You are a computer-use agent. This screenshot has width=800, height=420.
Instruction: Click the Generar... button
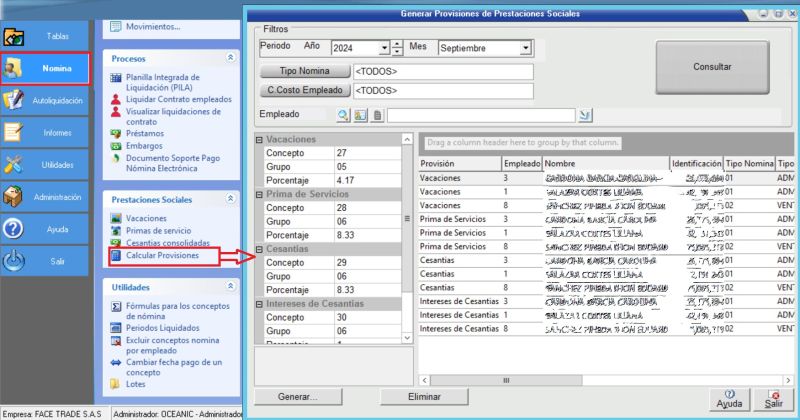(297, 397)
